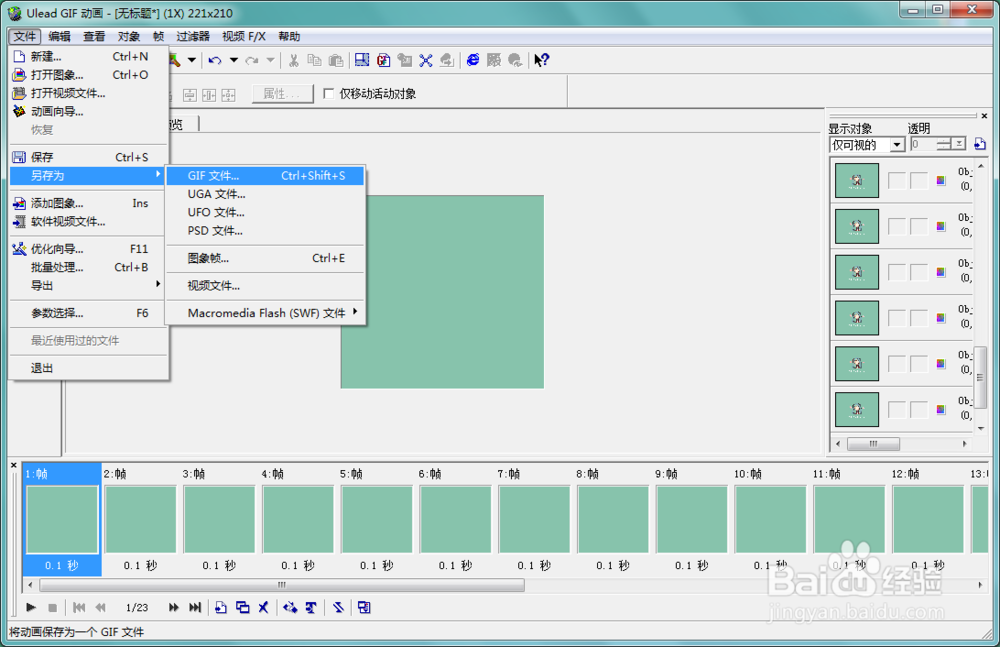1000x647 pixels.
Task: Toggle lock box of topmost object row
Action: (x=918, y=181)
